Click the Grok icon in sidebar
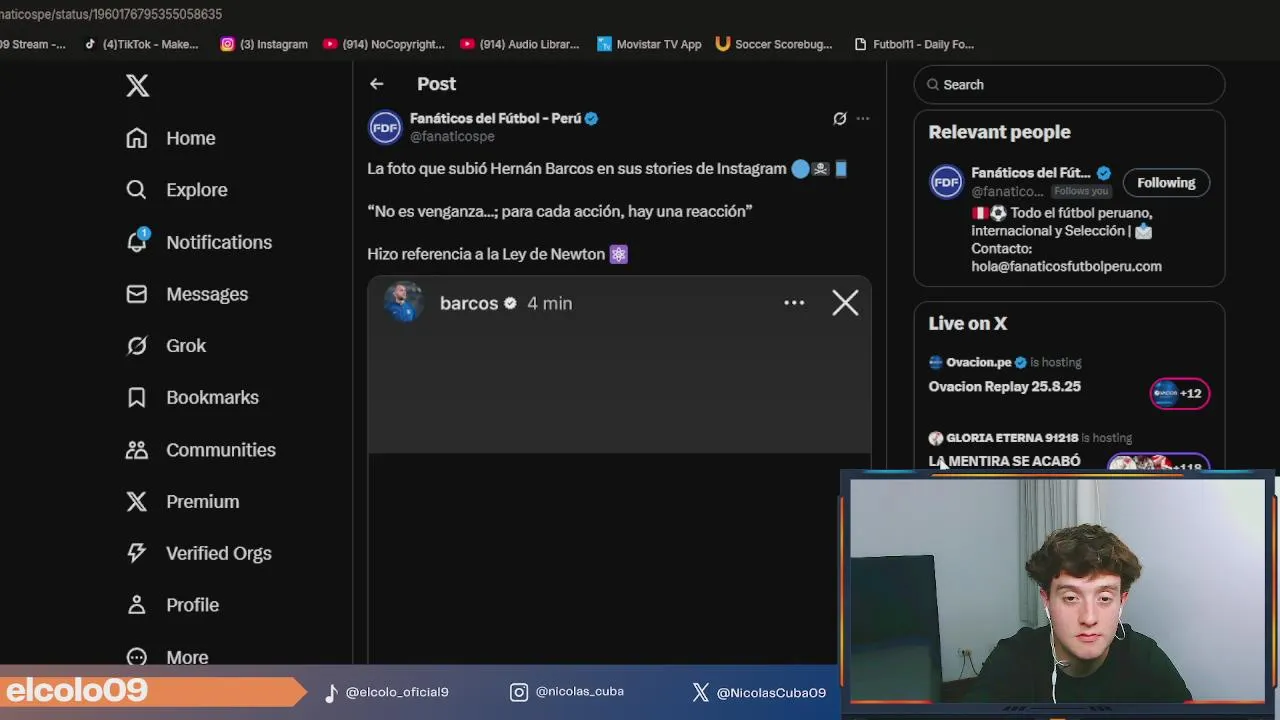1280x720 pixels. tap(137, 346)
